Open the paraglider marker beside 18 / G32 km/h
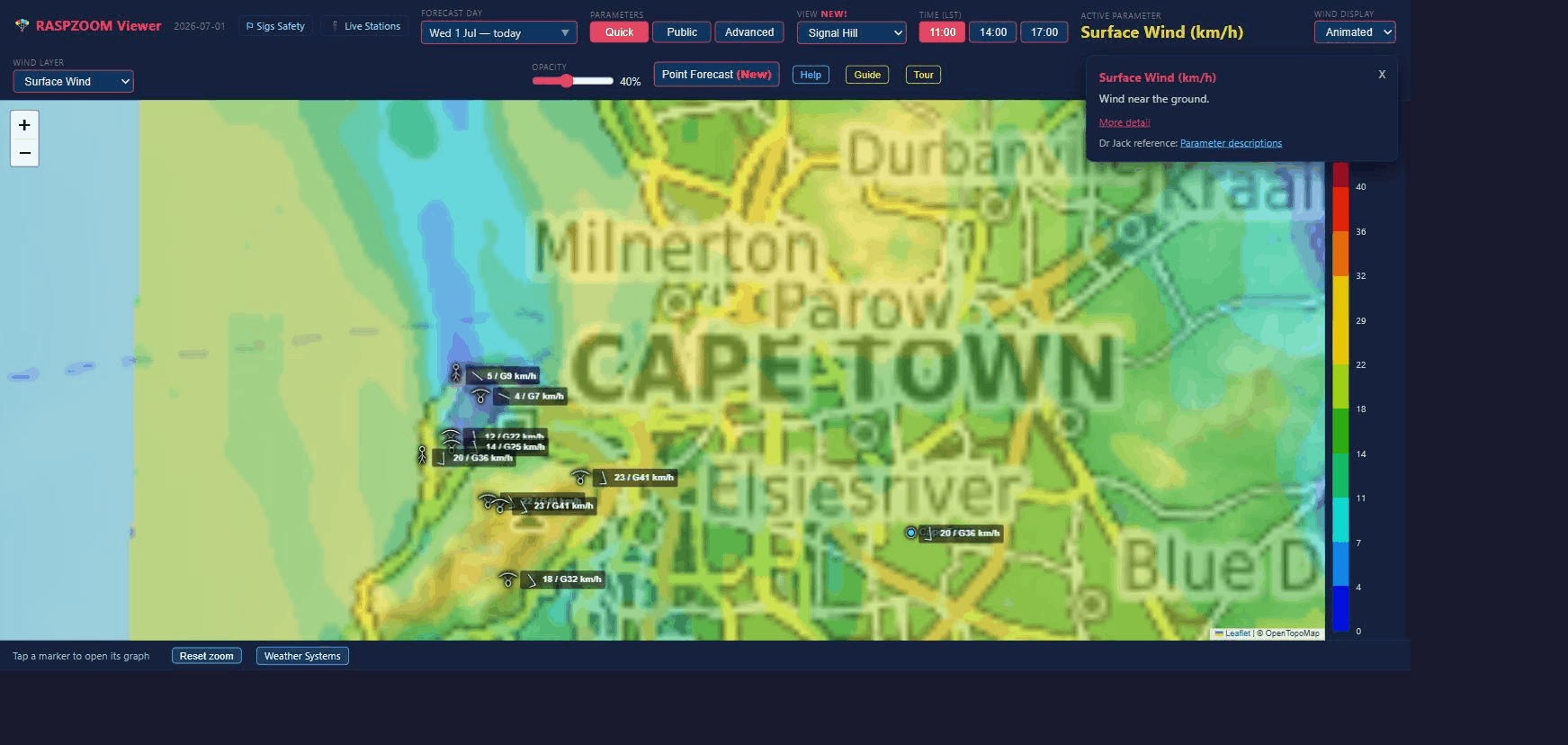1568x745 pixels. 508,579
